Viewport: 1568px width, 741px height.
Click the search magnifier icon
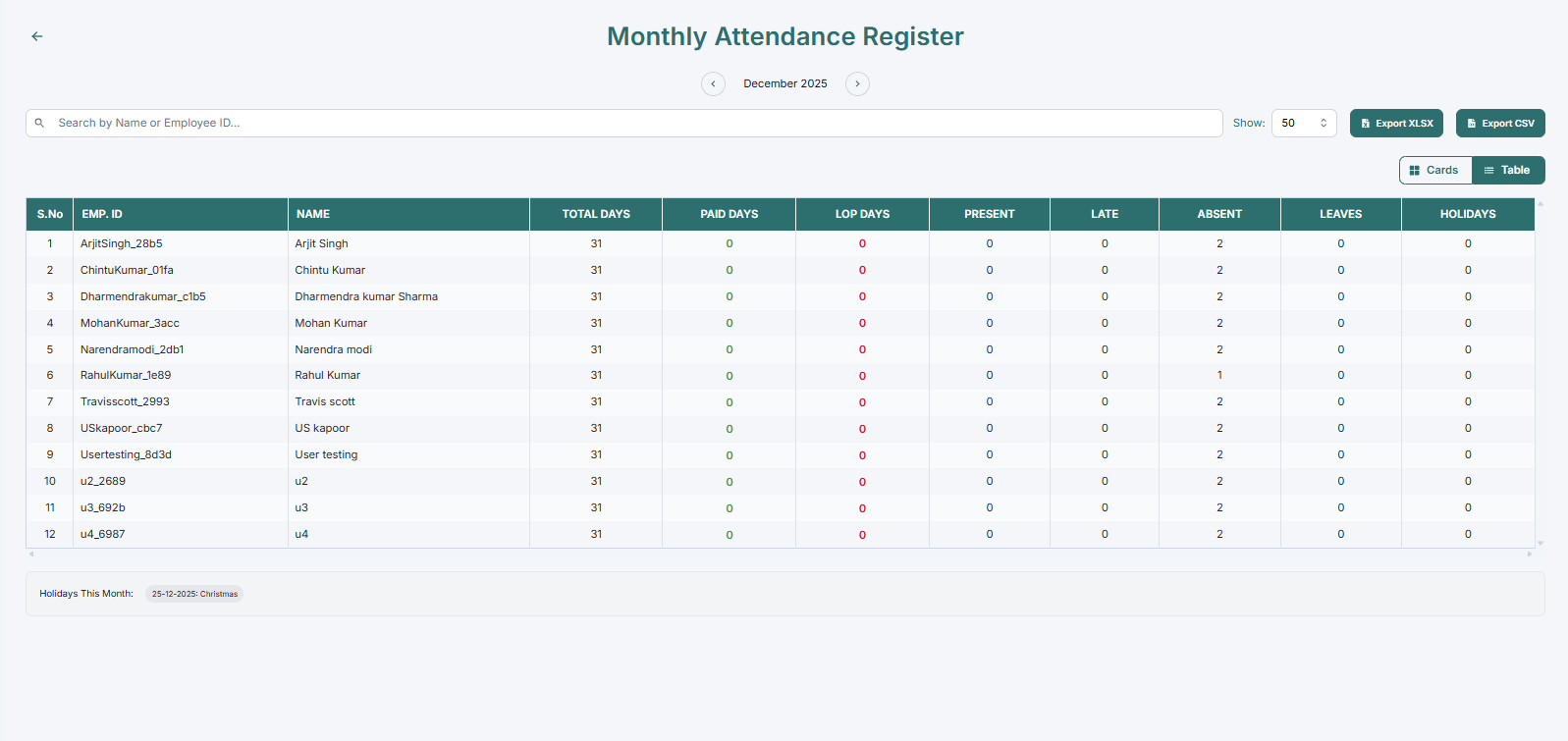tap(40, 124)
